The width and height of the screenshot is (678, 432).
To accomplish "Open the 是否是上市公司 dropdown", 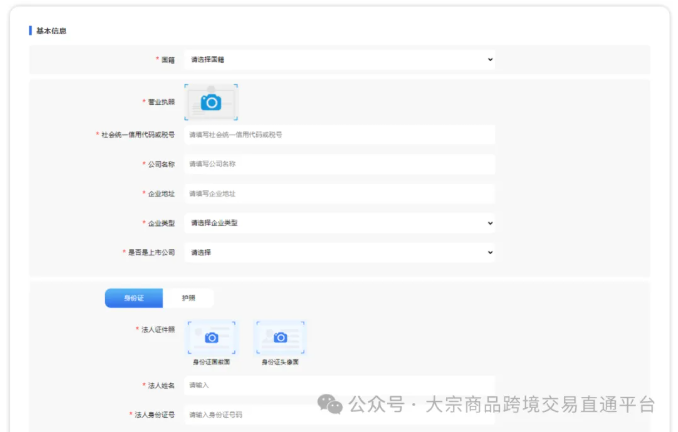I will tap(339, 253).
